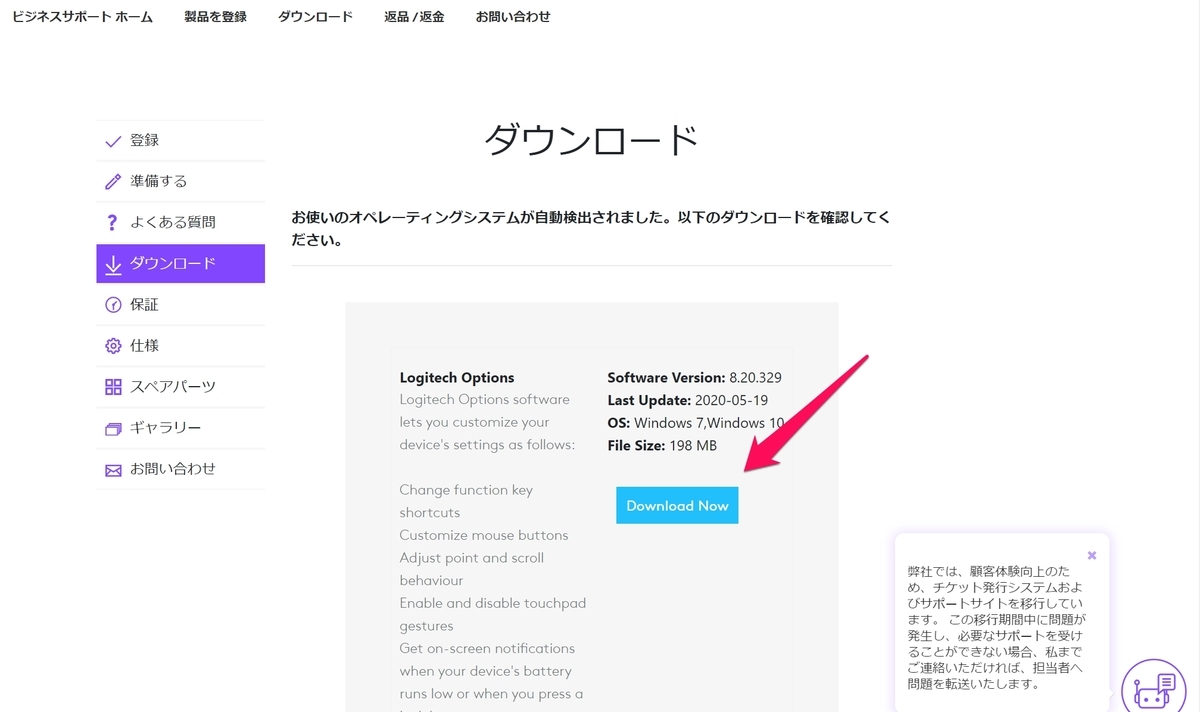Image resolution: width=1200 pixels, height=712 pixels.
Task: Click the File Size 198 MB text
Action: coord(662,446)
